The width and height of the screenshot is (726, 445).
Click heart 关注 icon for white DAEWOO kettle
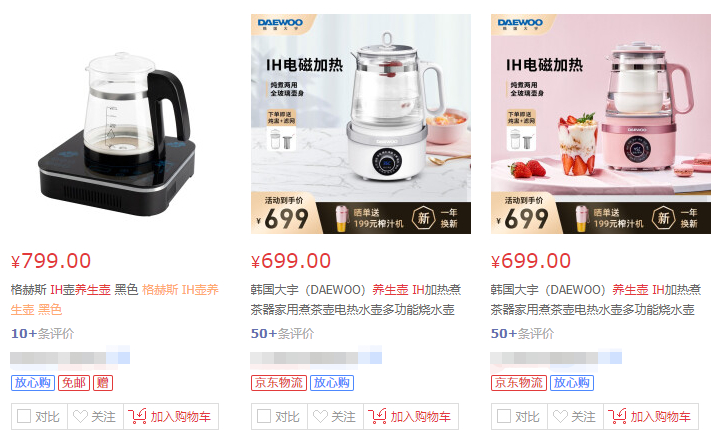pos(320,417)
